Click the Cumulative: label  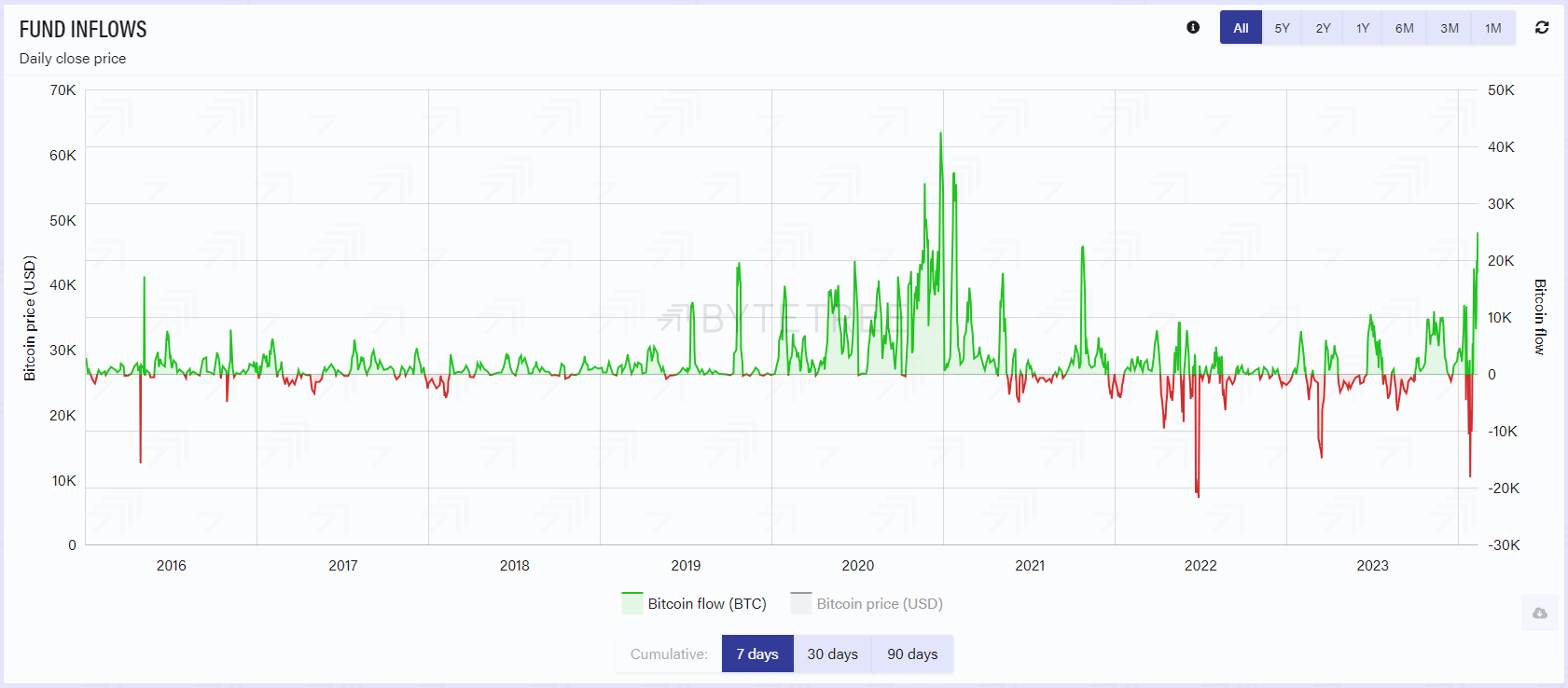coord(669,654)
